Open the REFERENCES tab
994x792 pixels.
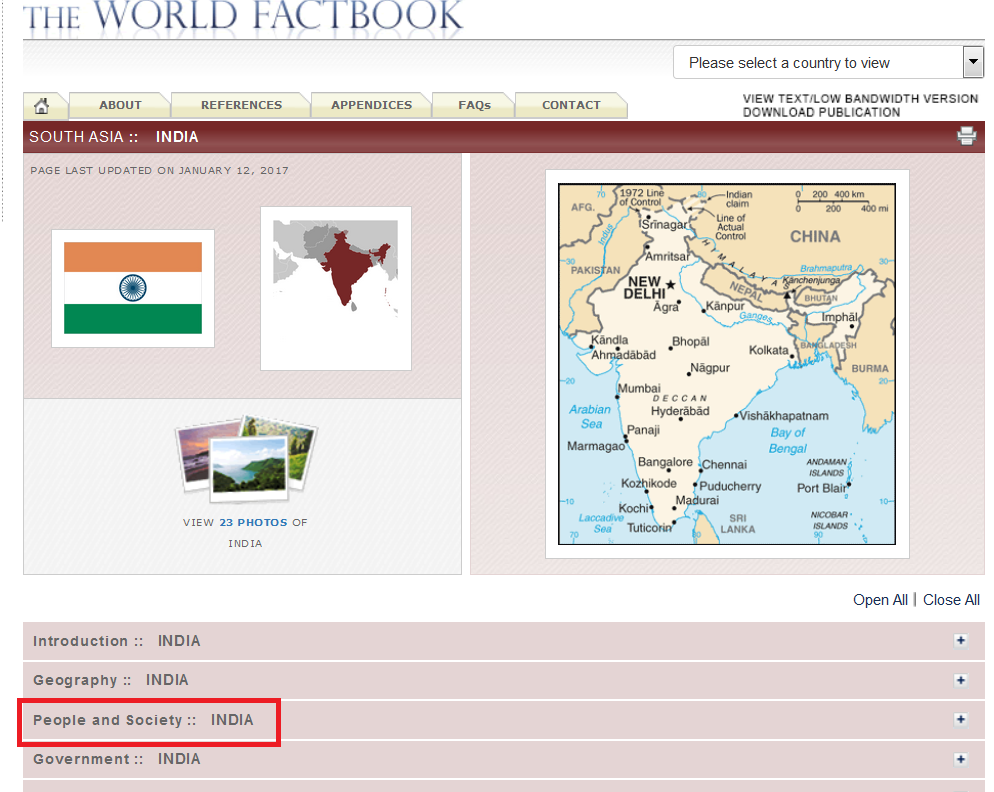coord(242,105)
